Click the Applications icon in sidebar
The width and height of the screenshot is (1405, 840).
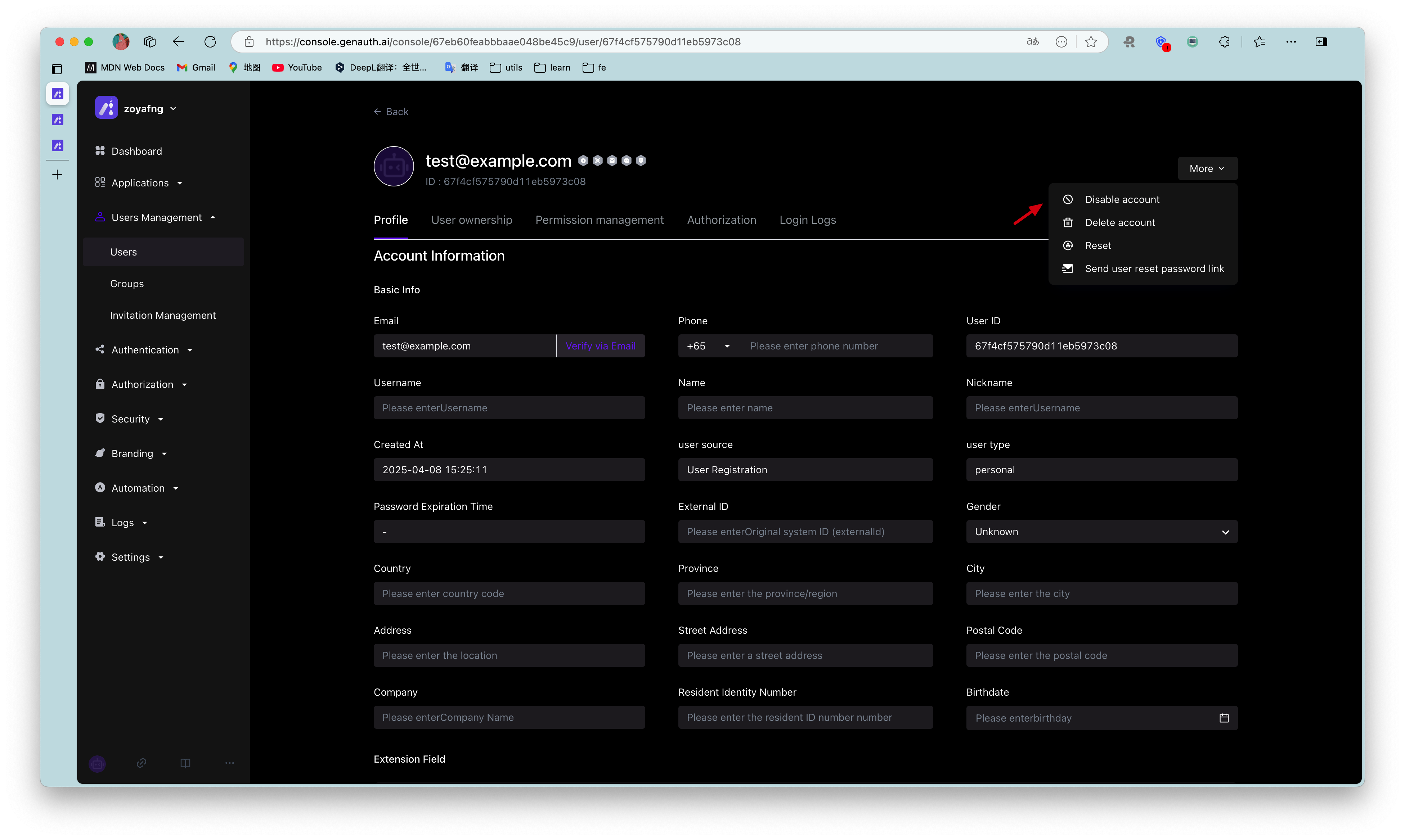point(100,182)
